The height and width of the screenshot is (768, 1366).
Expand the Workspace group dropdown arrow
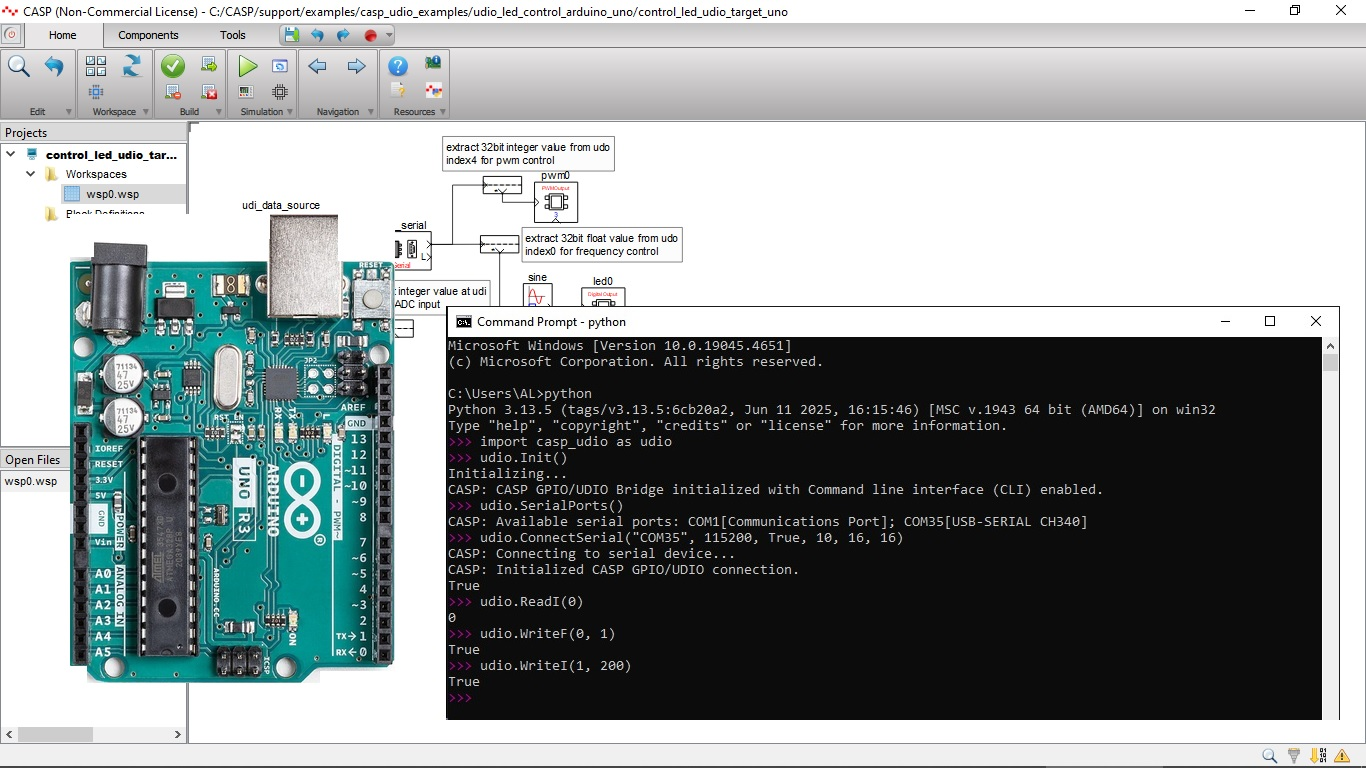[x=145, y=112]
